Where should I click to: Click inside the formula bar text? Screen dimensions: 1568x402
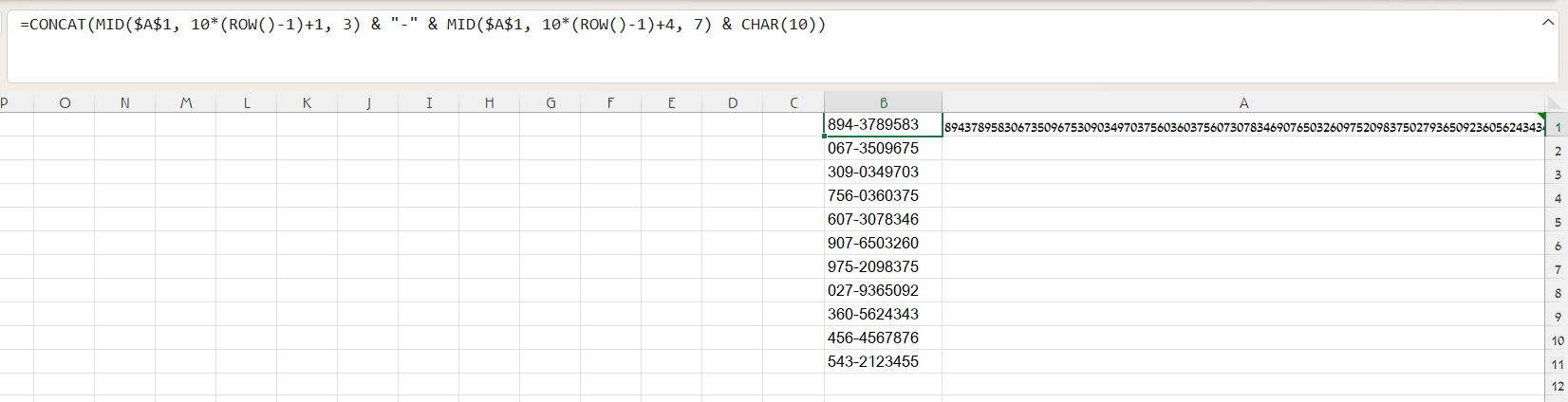[x=422, y=25]
